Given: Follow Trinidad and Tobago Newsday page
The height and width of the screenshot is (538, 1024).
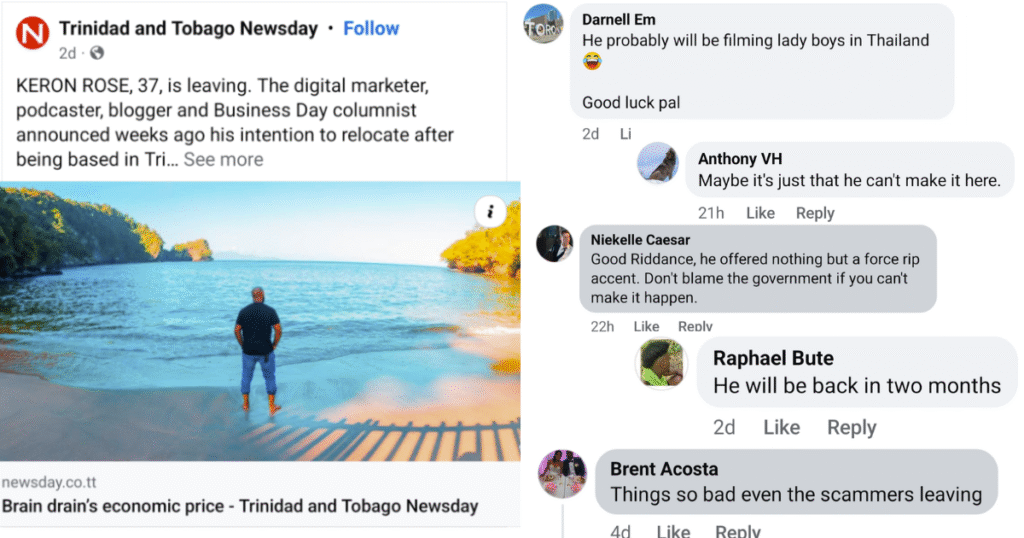Looking at the screenshot, I should tap(371, 28).
